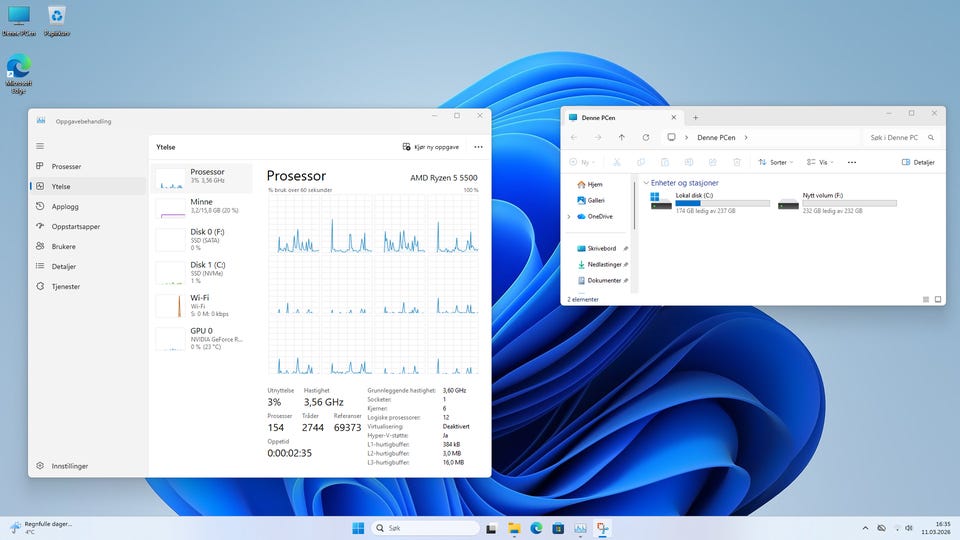Switch to large icons view in status bar
Viewport: 960px width, 540px height.
pyautogui.click(x=938, y=299)
